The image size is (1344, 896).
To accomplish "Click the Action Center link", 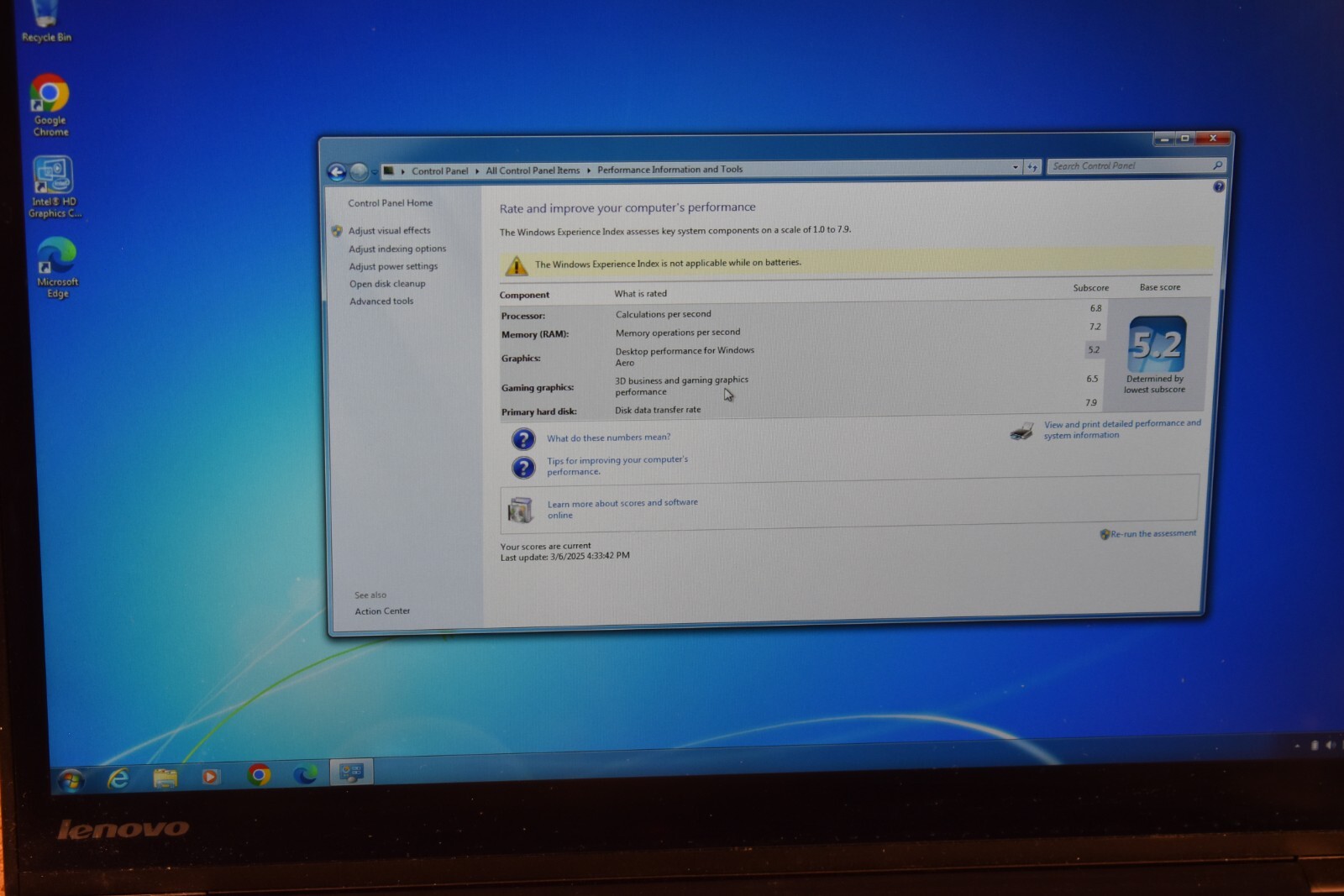I will (x=382, y=611).
